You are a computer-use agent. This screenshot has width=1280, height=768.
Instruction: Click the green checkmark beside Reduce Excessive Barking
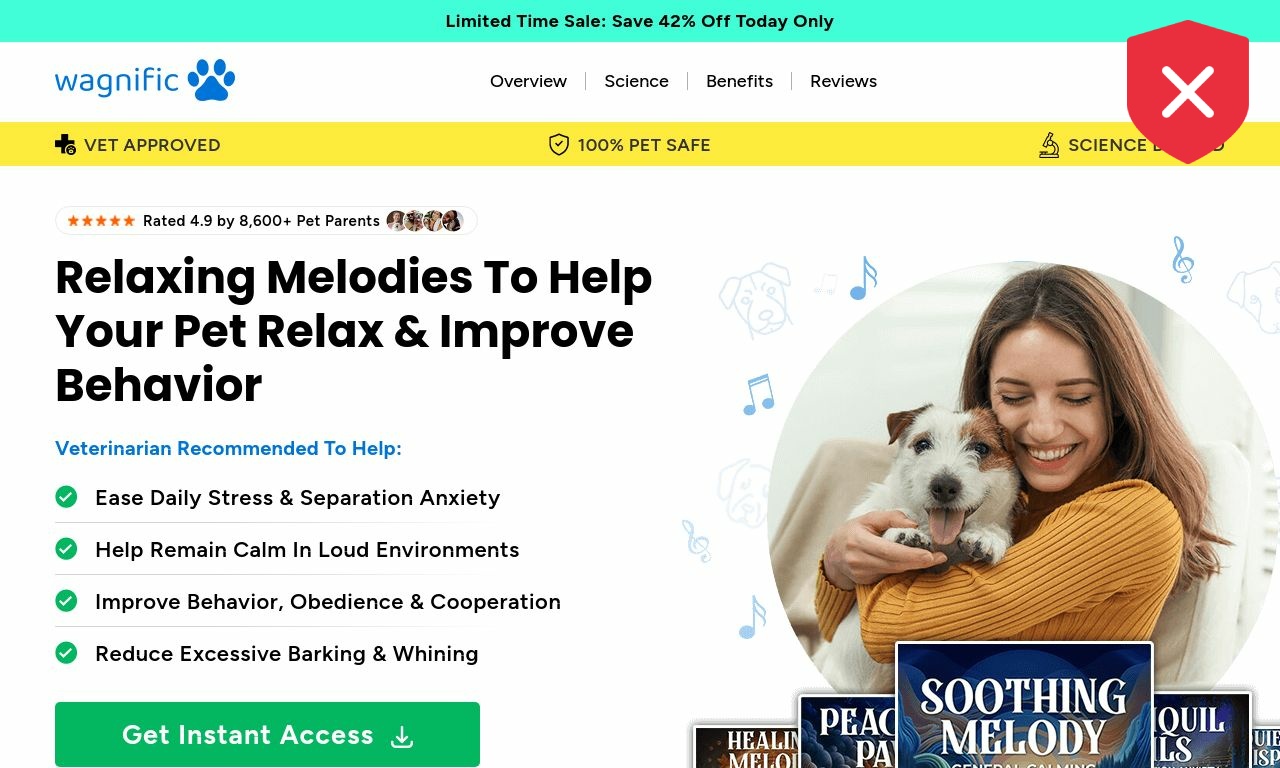tap(66, 653)
